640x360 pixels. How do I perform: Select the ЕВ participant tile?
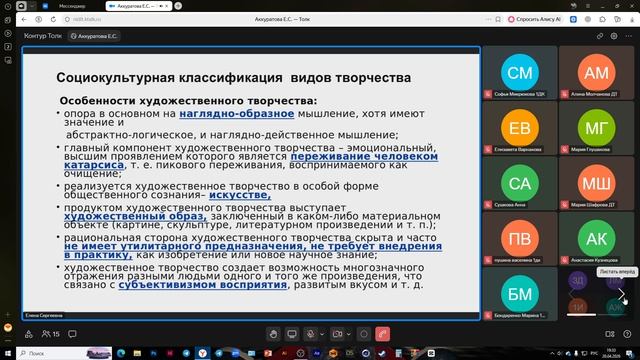(x=520, y=128)
